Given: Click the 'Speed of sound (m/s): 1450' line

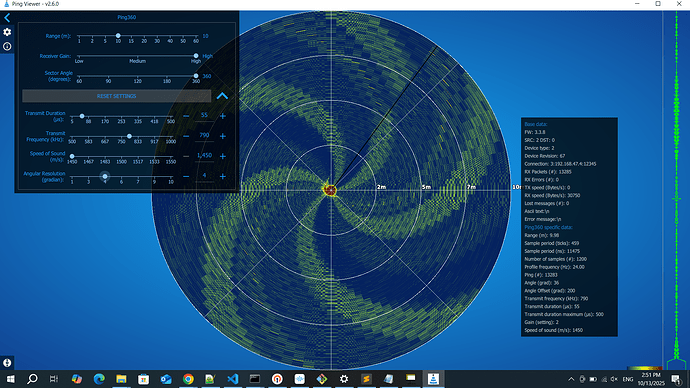Looking at the screenshot, I should tap(554, 330).
